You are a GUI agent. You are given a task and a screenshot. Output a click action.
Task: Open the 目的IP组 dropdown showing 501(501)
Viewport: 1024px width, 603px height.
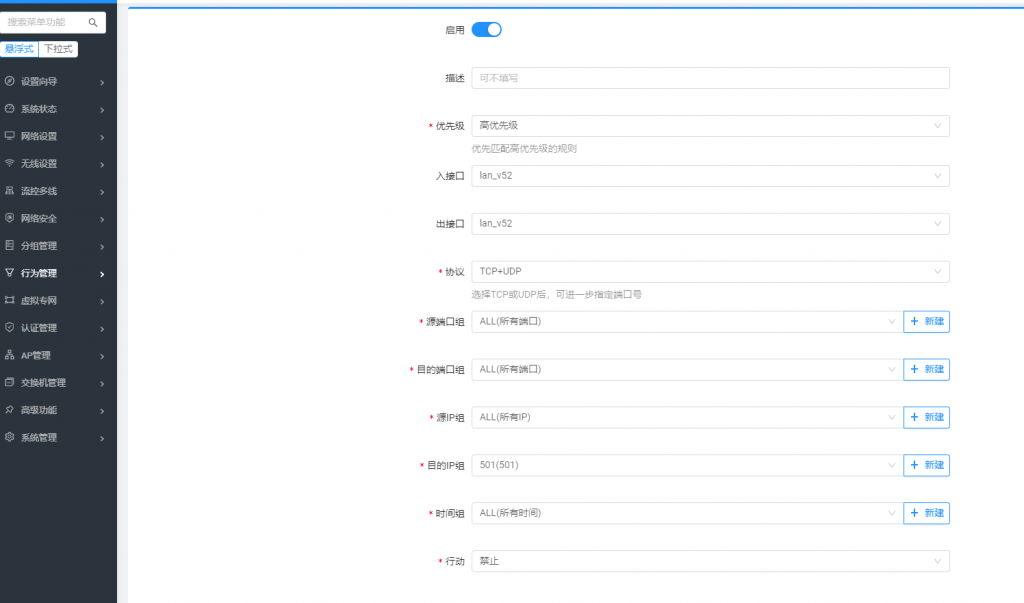pyautogui.click(x=687, y=465)
